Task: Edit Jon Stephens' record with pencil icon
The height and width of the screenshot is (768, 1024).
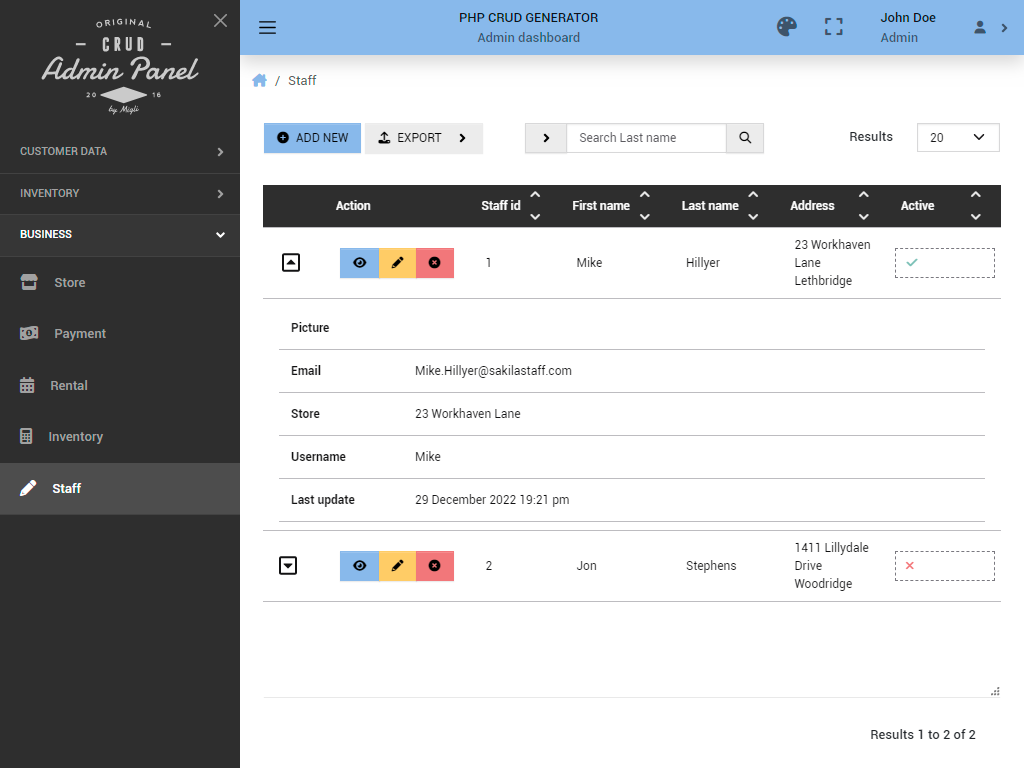Action: pyautogui.click(x=397, y=566)
